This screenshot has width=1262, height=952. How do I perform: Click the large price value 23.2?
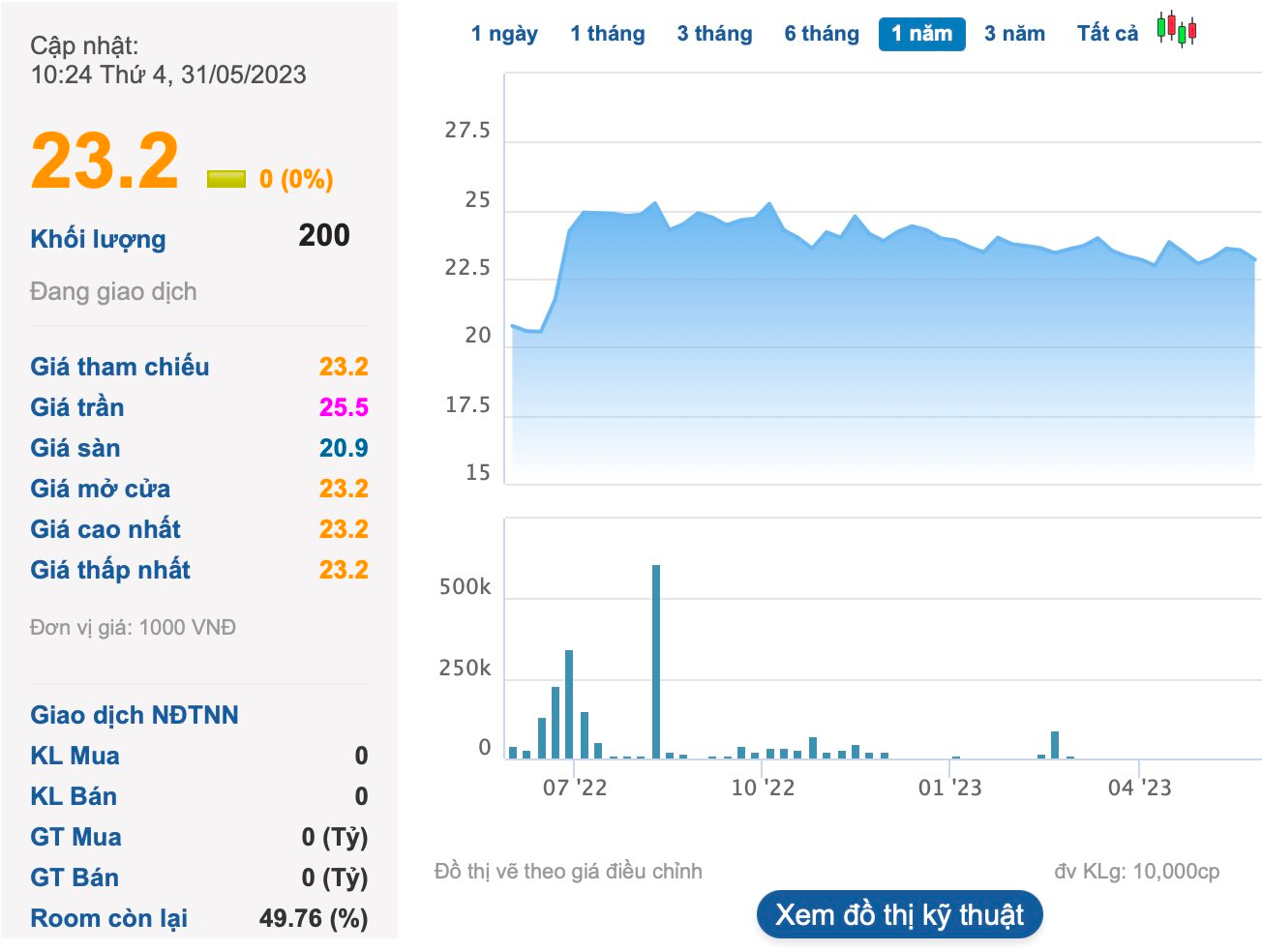(105, 161)
